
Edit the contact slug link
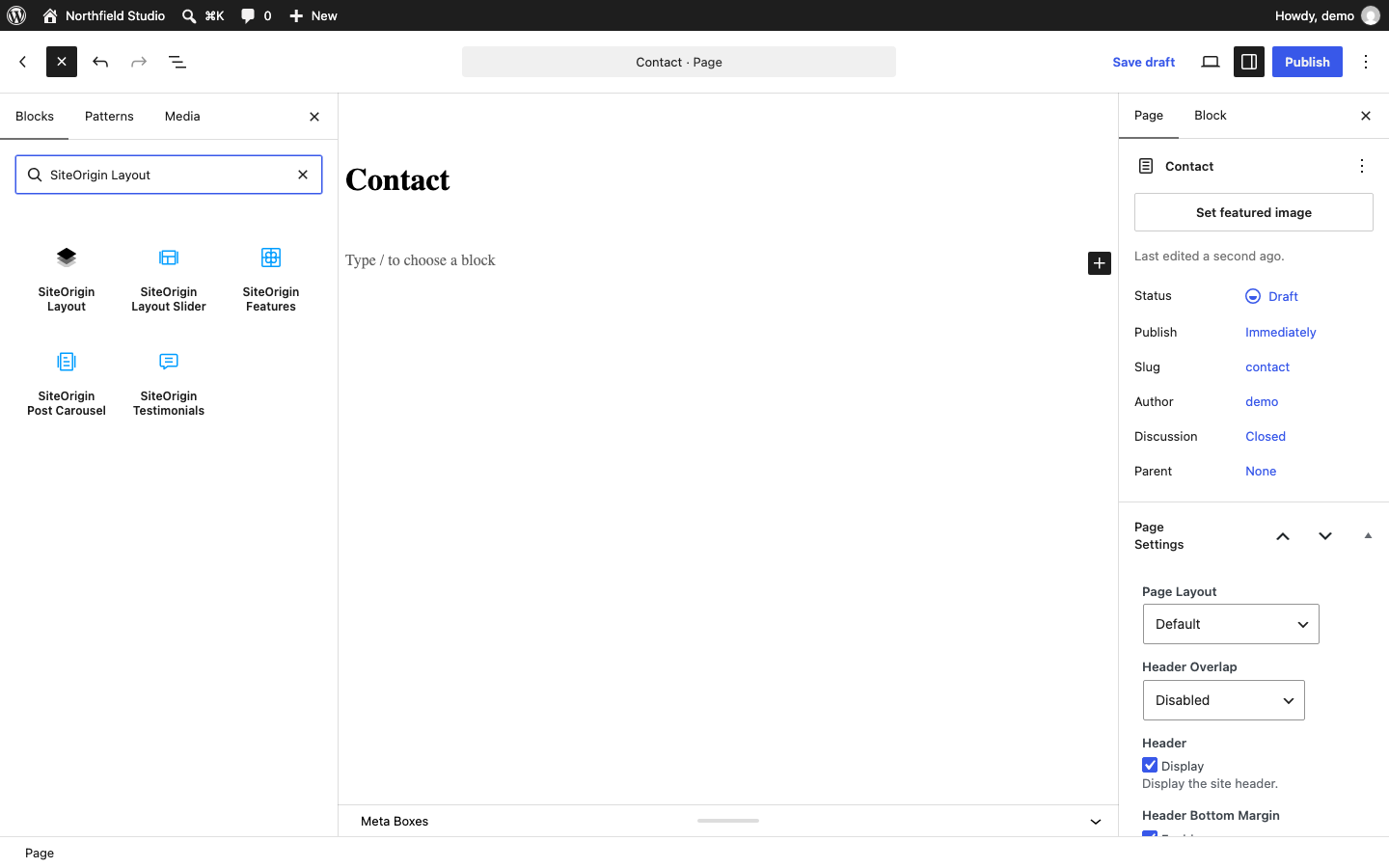[1267, 366]
